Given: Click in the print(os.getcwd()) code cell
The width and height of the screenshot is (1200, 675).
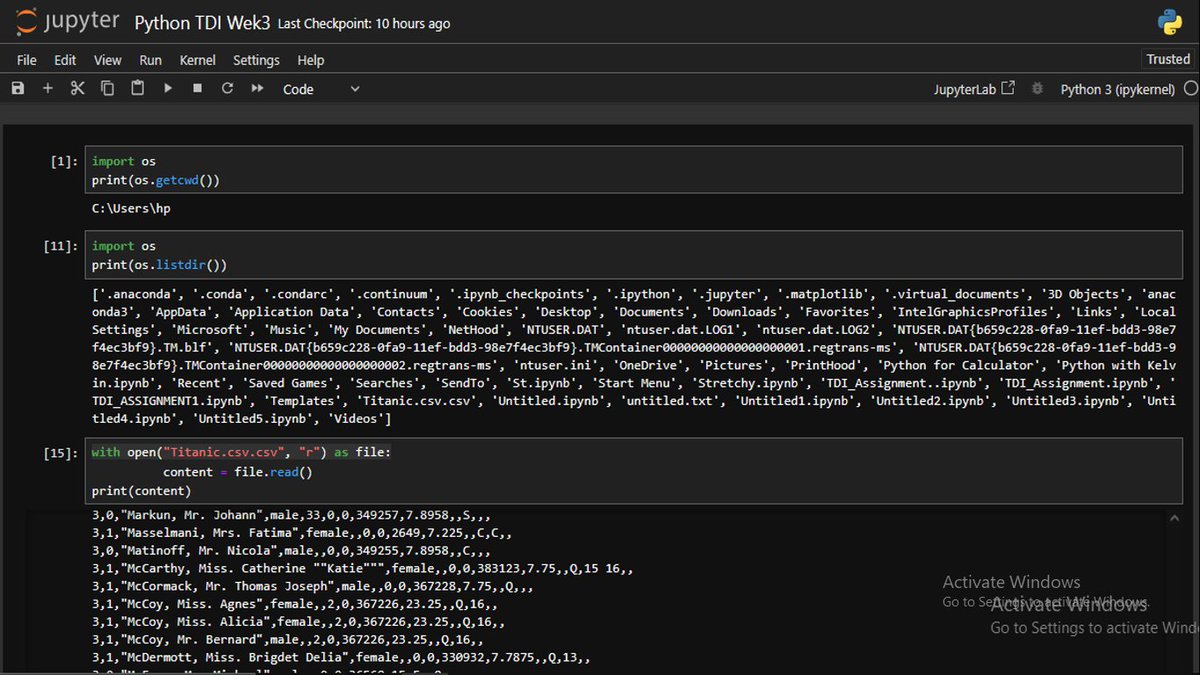Looking at the screenshot, I should [634, 171].
